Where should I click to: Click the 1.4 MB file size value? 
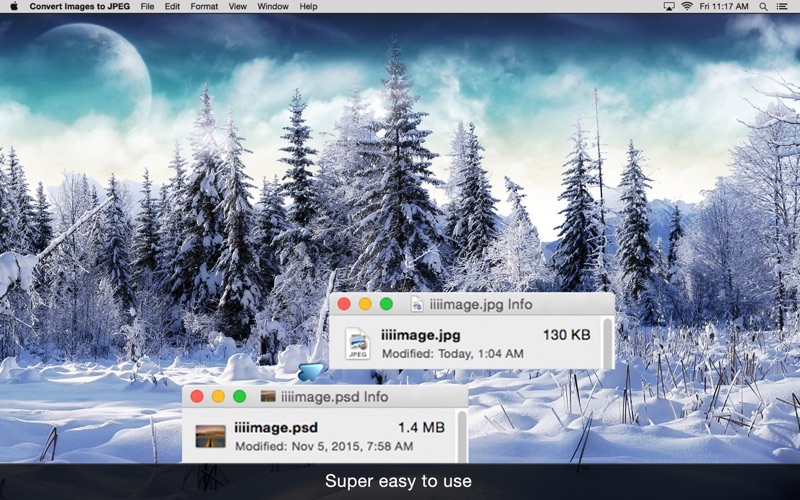coord(421,428)
